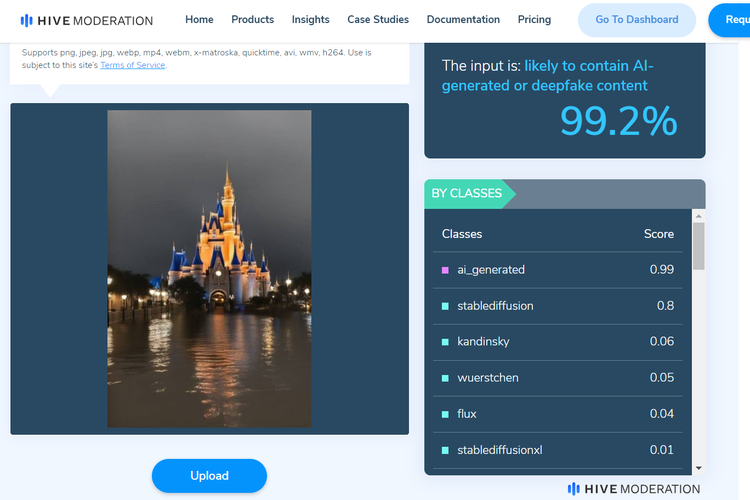Click the uploaded castle image preview

click(209, 268)
